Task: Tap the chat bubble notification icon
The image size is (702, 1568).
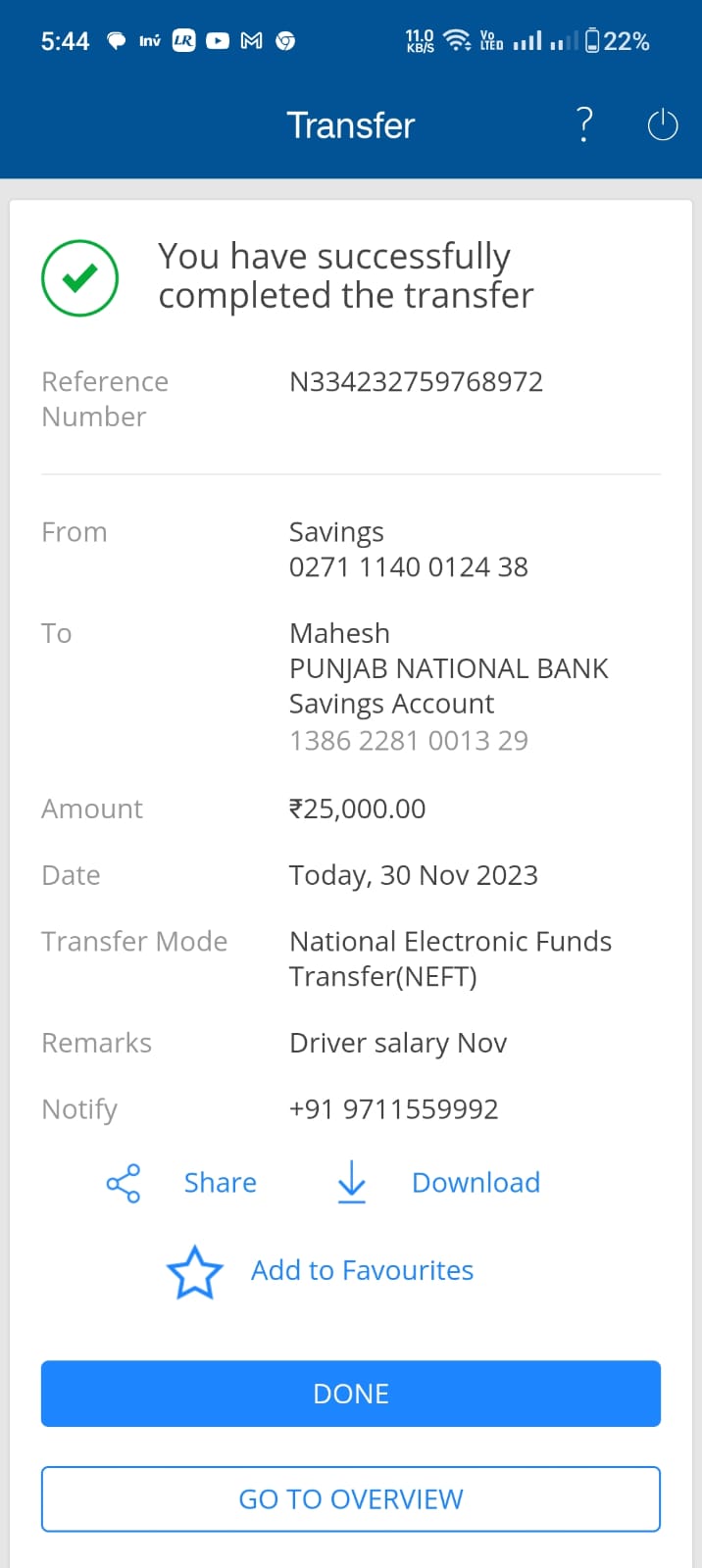Action: pos(116,41)
